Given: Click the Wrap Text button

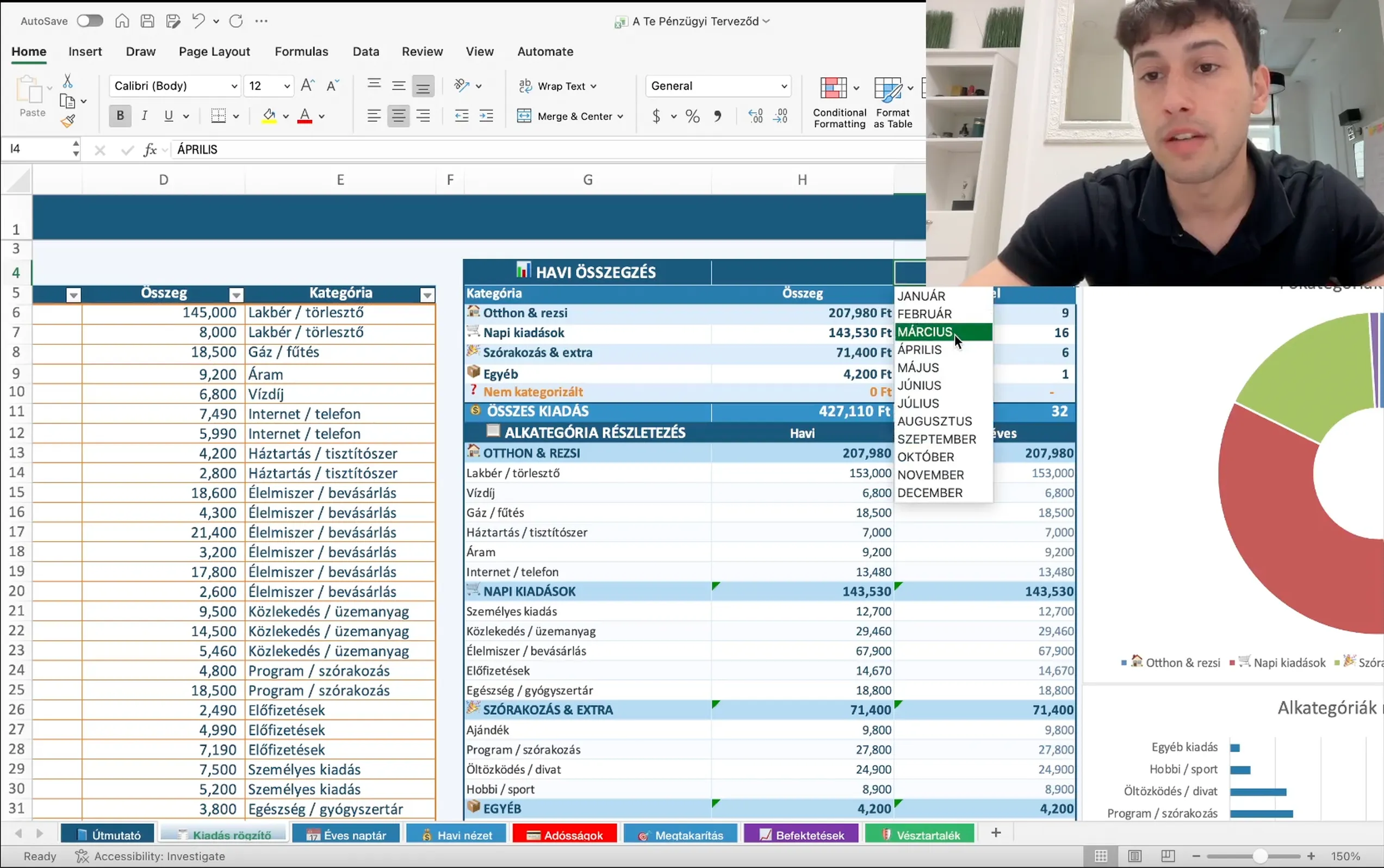Looking at the screenshot, I should point(557,86).
